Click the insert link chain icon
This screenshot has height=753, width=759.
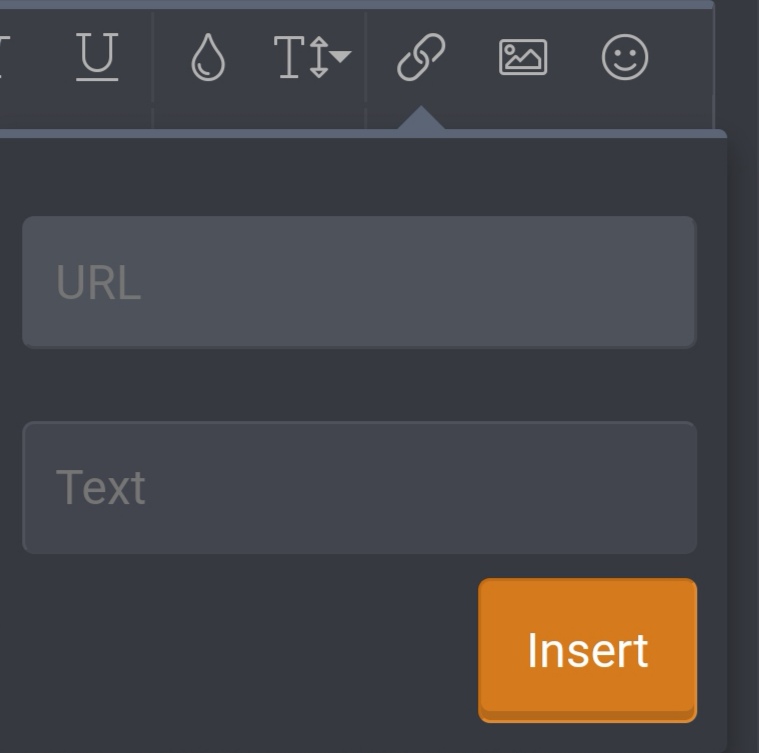(x=421, y=58)
